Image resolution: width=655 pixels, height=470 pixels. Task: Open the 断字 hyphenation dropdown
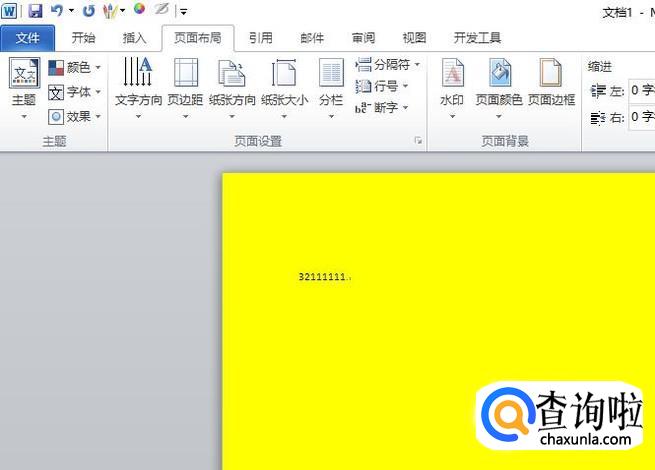[x=381, y=108]
